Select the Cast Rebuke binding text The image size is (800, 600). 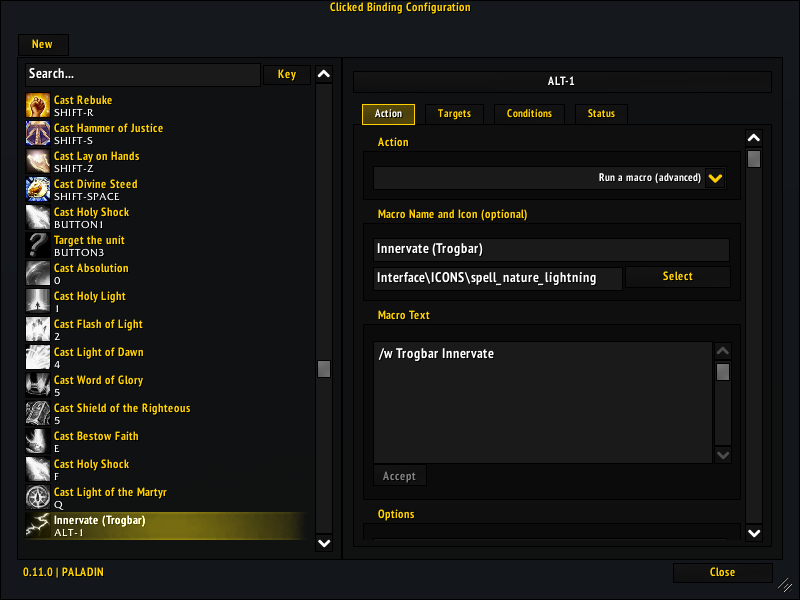[x=83, y=100]
